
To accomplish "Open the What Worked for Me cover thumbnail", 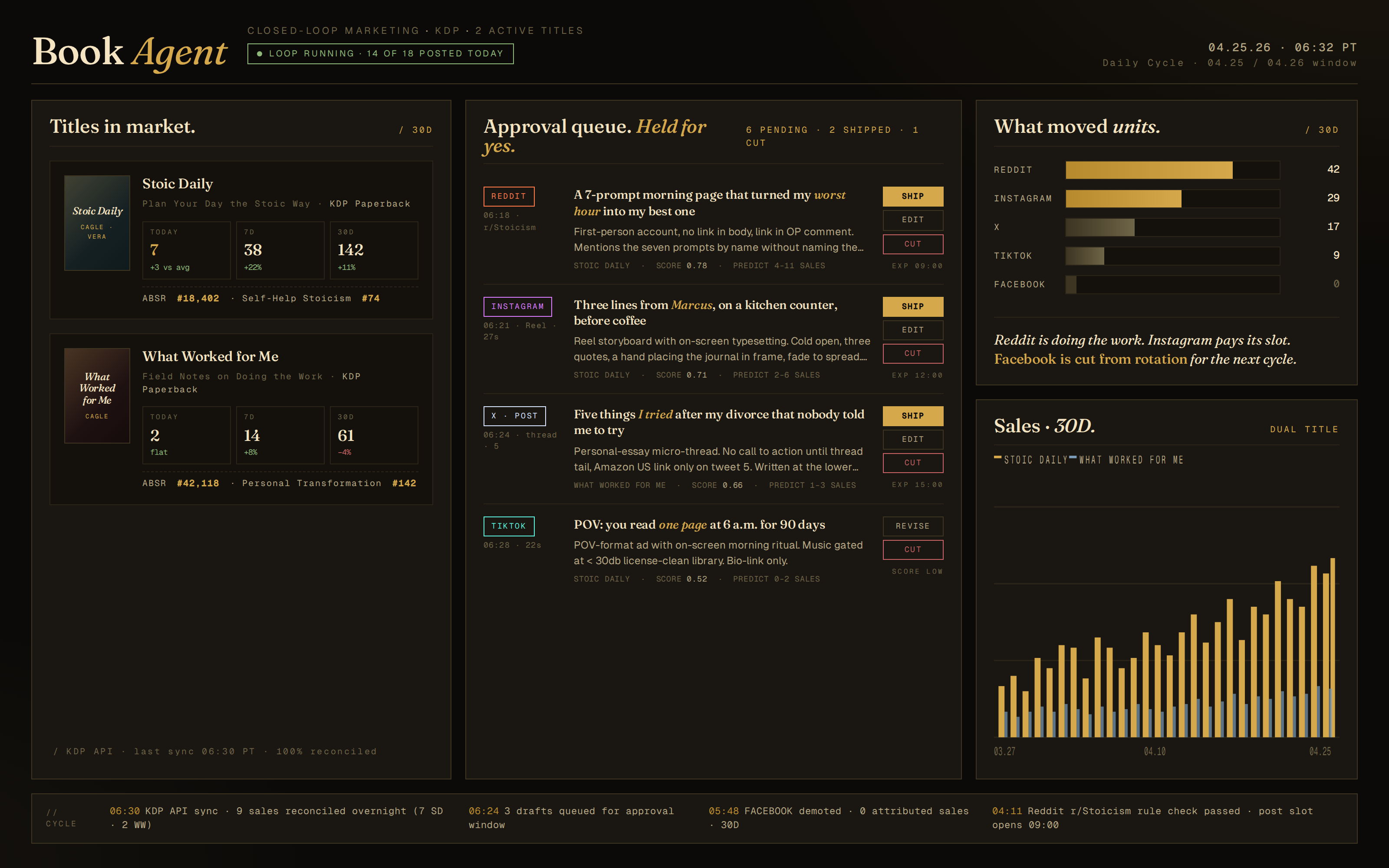I will click(97, 395).
